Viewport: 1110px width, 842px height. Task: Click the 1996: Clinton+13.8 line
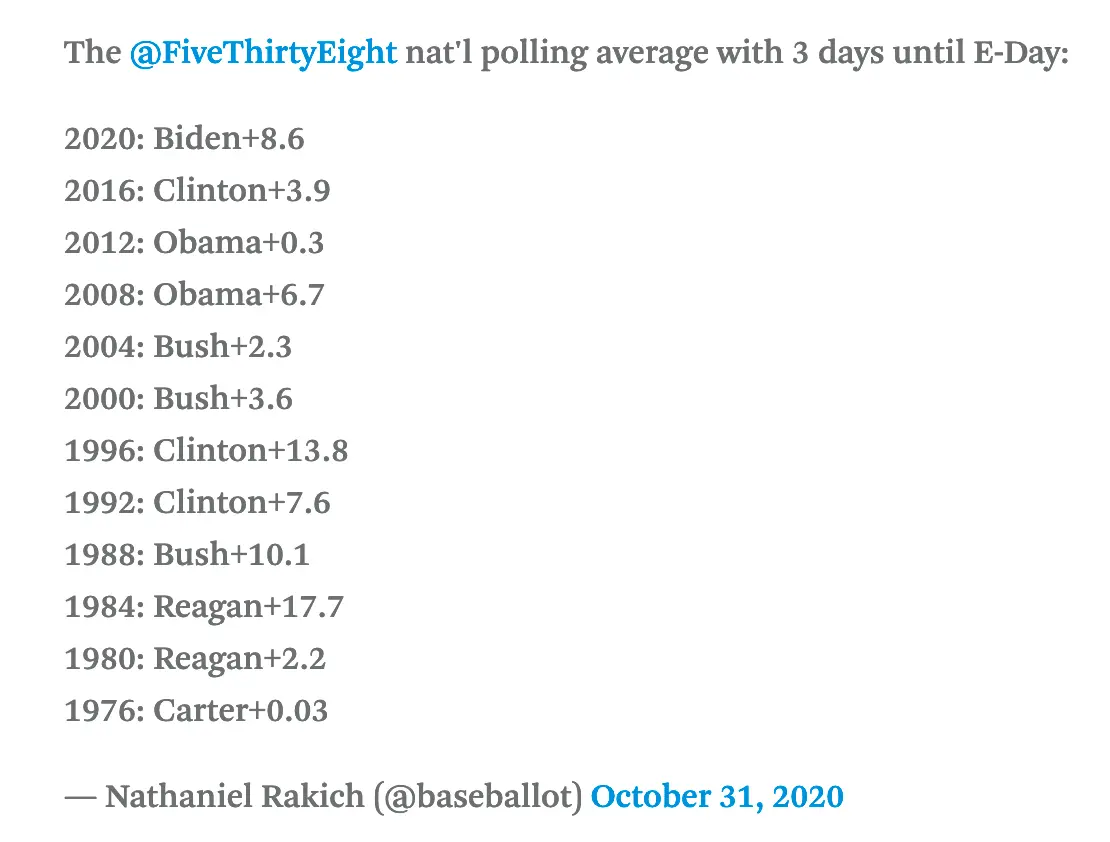pos(206,451)
